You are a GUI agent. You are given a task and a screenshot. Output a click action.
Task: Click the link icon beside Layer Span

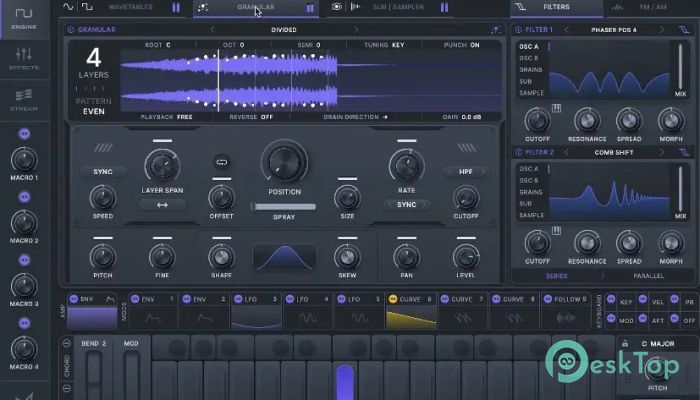(221, 161)
